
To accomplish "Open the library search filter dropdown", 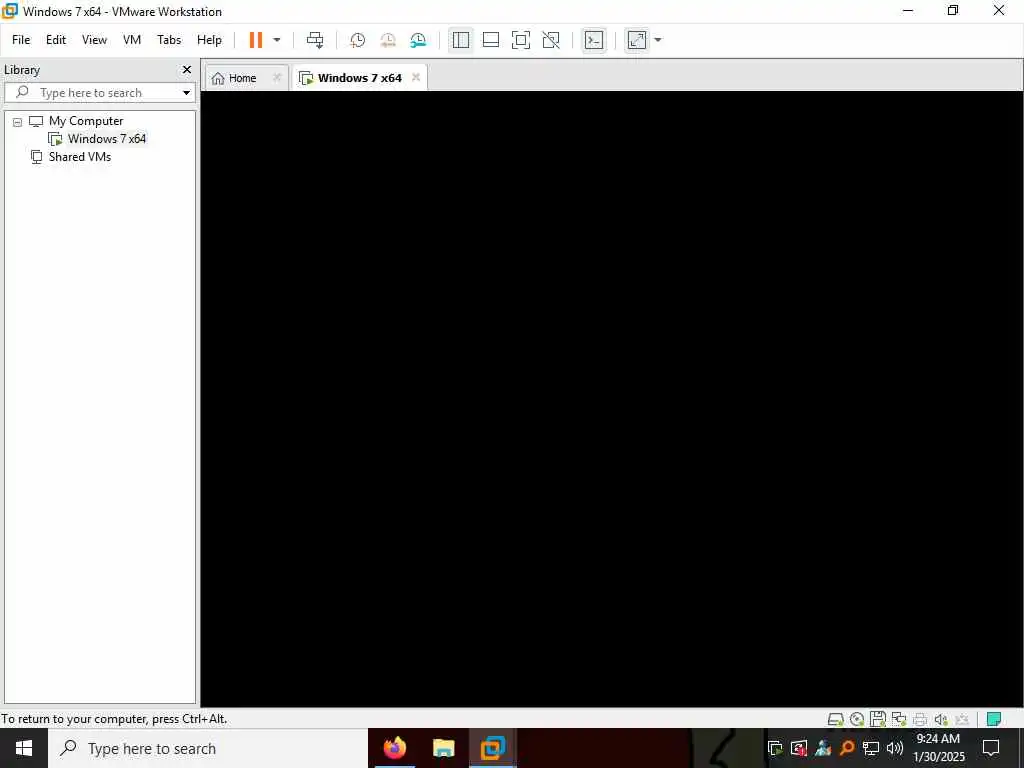I will pos(186,93).
